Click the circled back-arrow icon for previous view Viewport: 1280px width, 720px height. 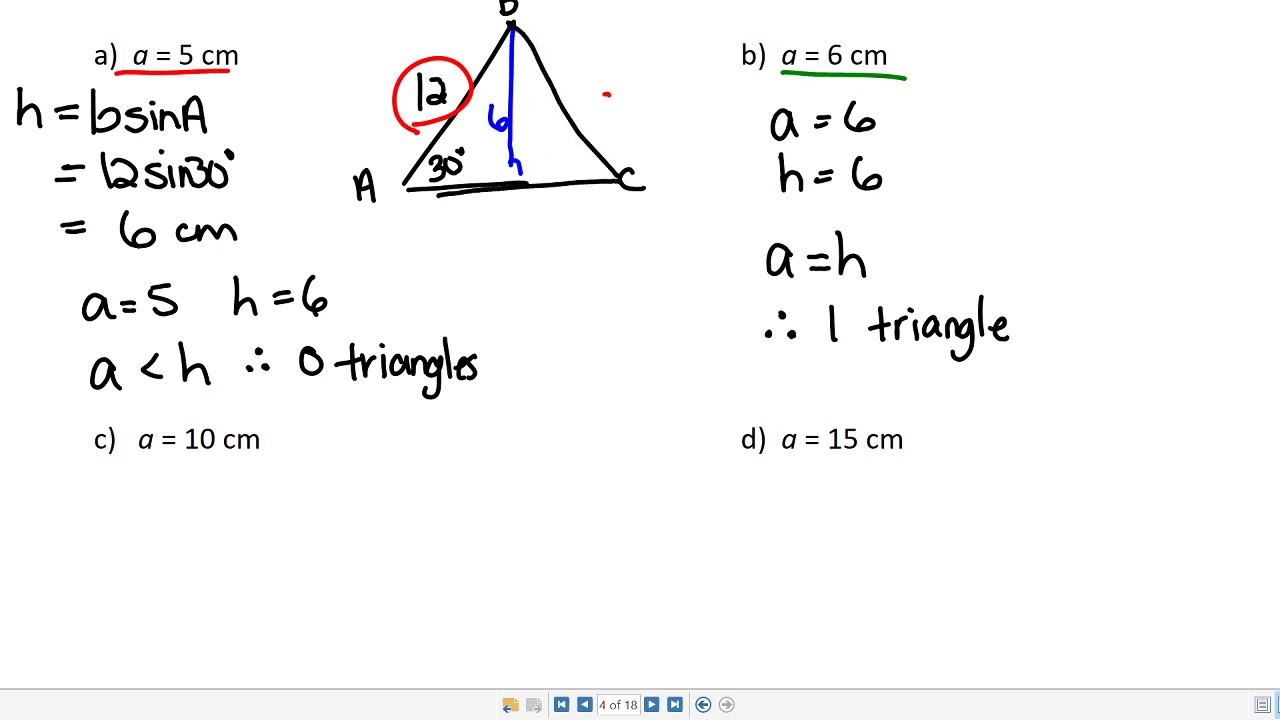pyautogui.click(x=703, y=705)
